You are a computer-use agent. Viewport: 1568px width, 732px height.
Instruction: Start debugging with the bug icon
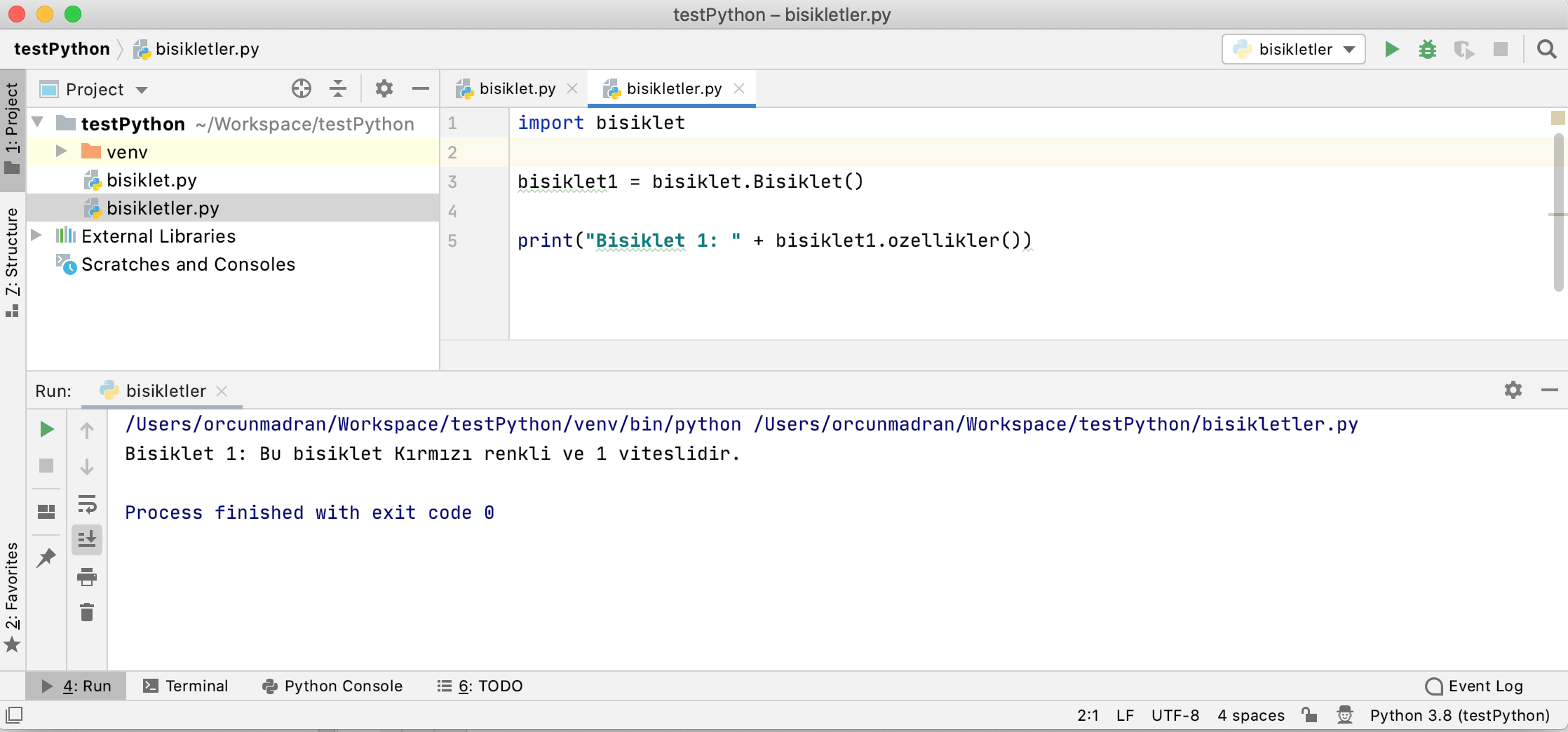click(1428, 49)
